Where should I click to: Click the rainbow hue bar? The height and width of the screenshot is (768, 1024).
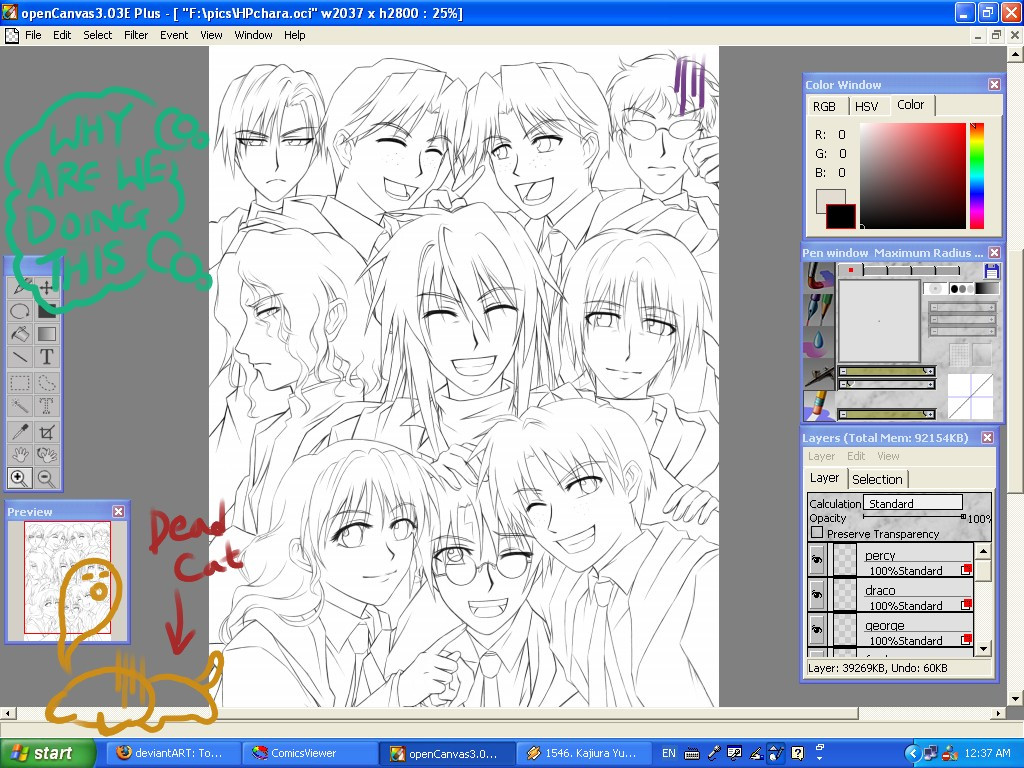pyautogui.click(x=976, y=176)
